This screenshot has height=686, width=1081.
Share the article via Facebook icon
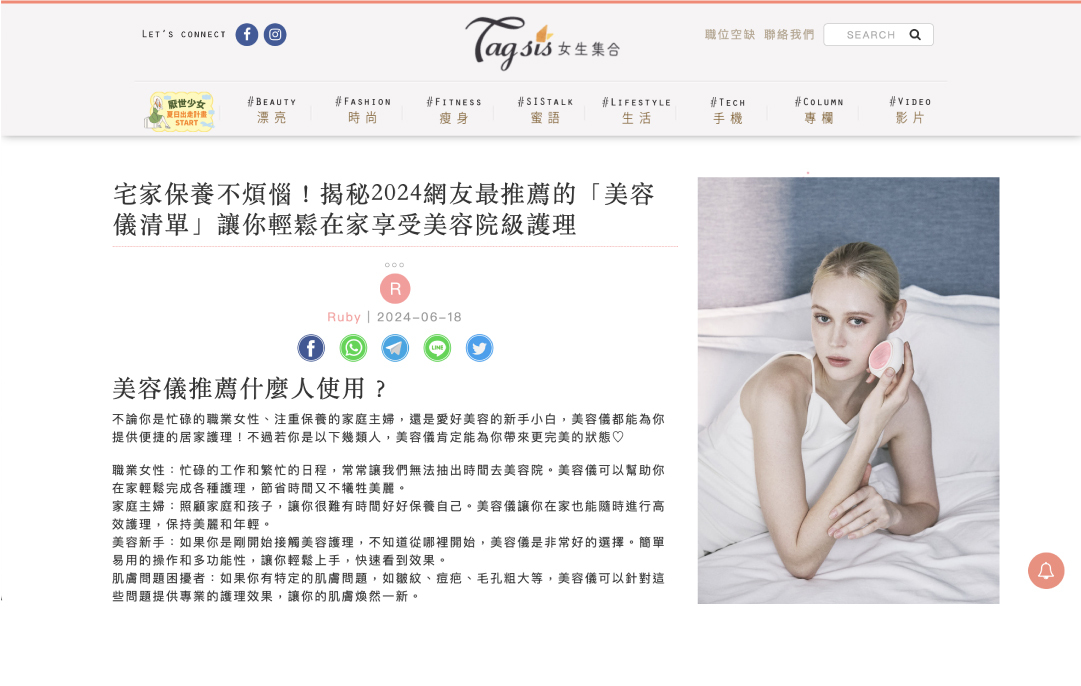(311, 348)
